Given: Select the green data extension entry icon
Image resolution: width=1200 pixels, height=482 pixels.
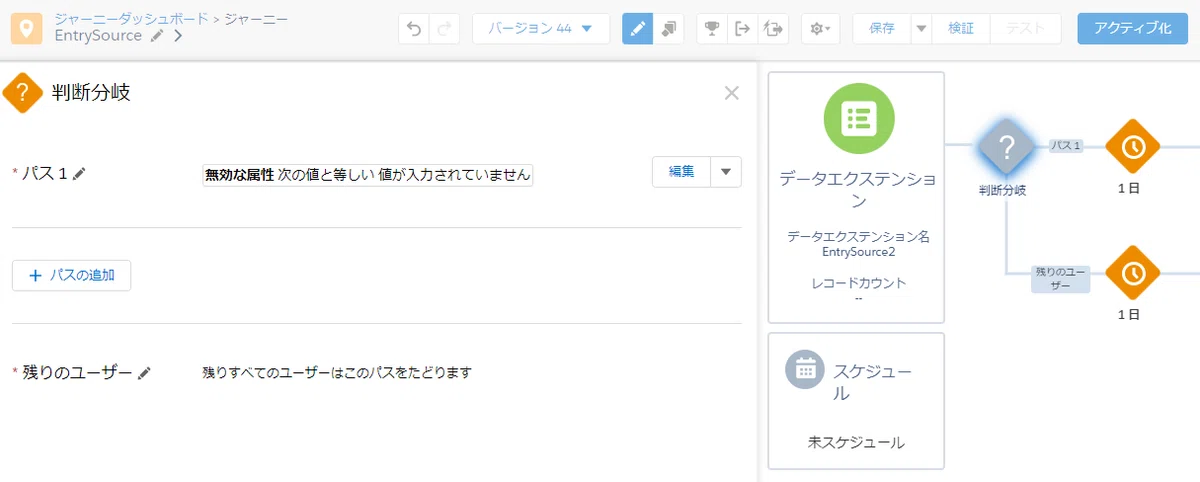Looking at the screenshot, I should 858,119.
